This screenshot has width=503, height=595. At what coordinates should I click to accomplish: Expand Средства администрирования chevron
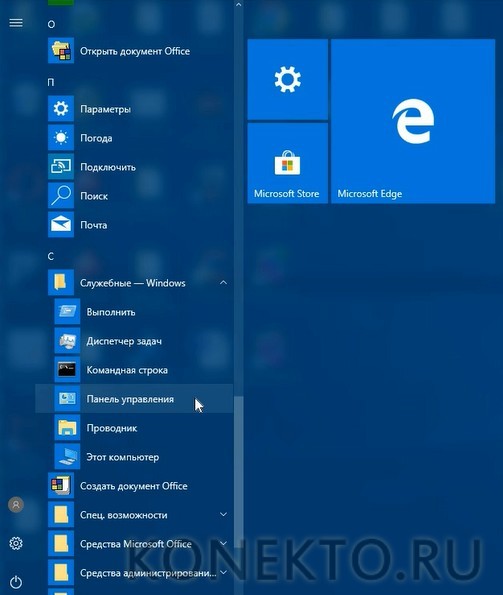pos(223,572)
